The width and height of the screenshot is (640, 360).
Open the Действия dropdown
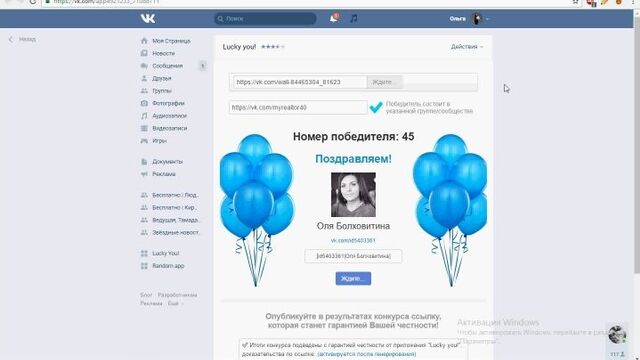467,47
